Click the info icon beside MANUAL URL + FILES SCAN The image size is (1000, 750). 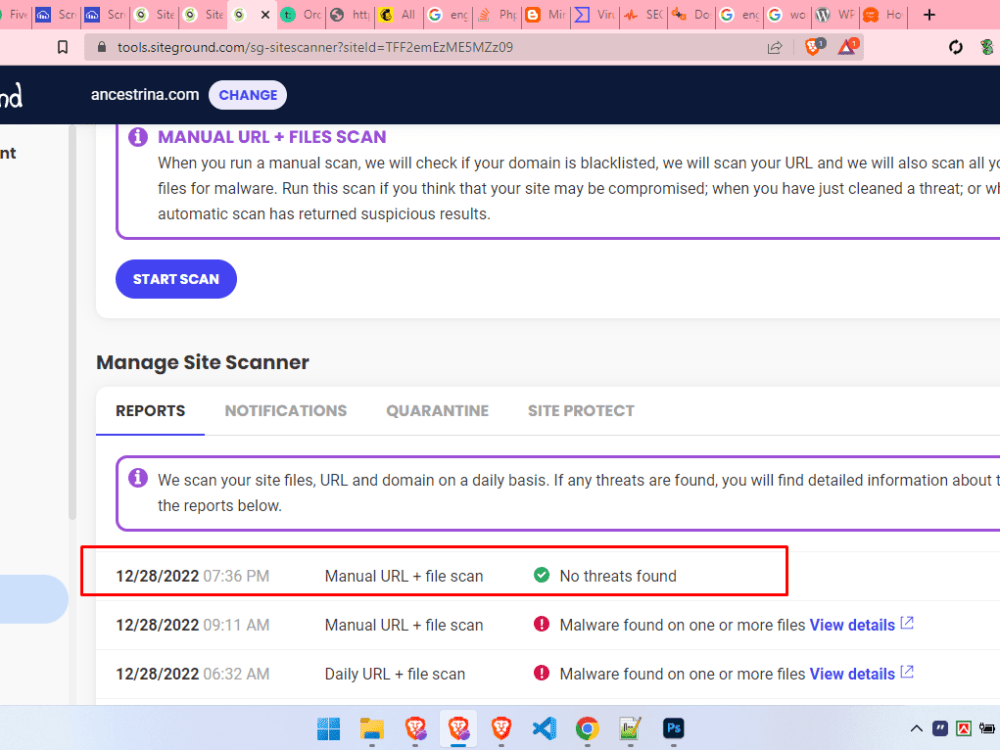(x=138, y=136)
